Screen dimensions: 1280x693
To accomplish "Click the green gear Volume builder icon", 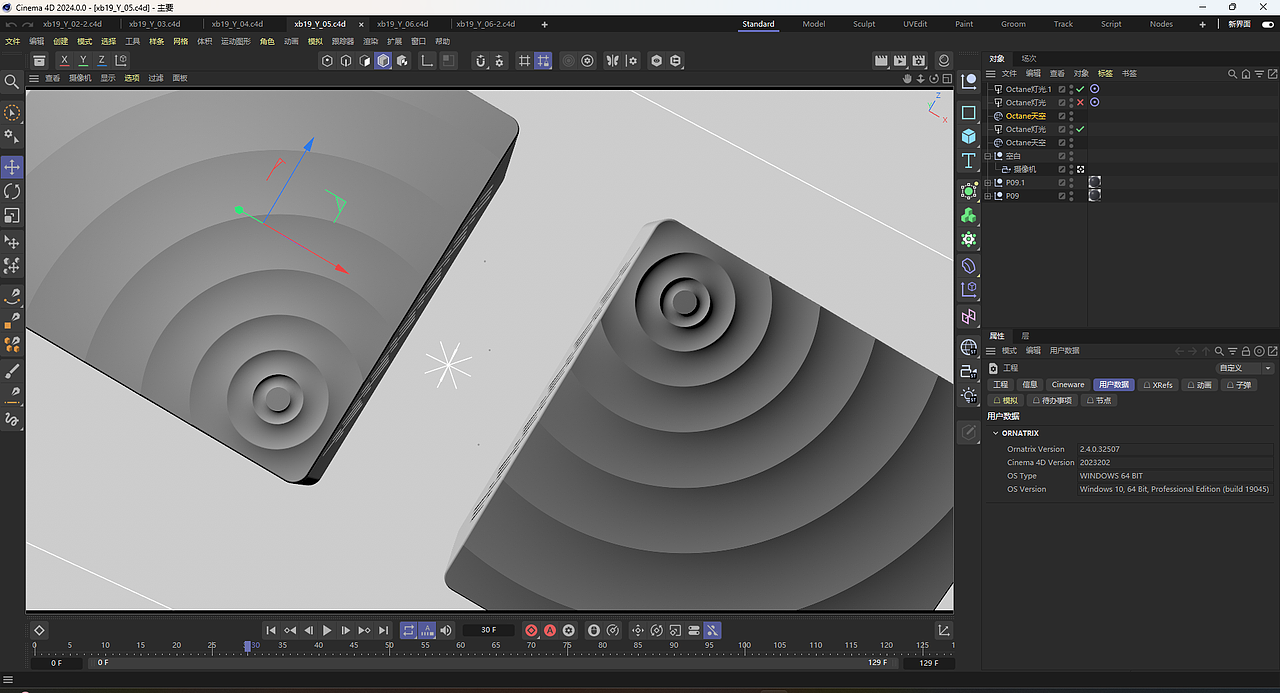I will [x=968, y=240].
